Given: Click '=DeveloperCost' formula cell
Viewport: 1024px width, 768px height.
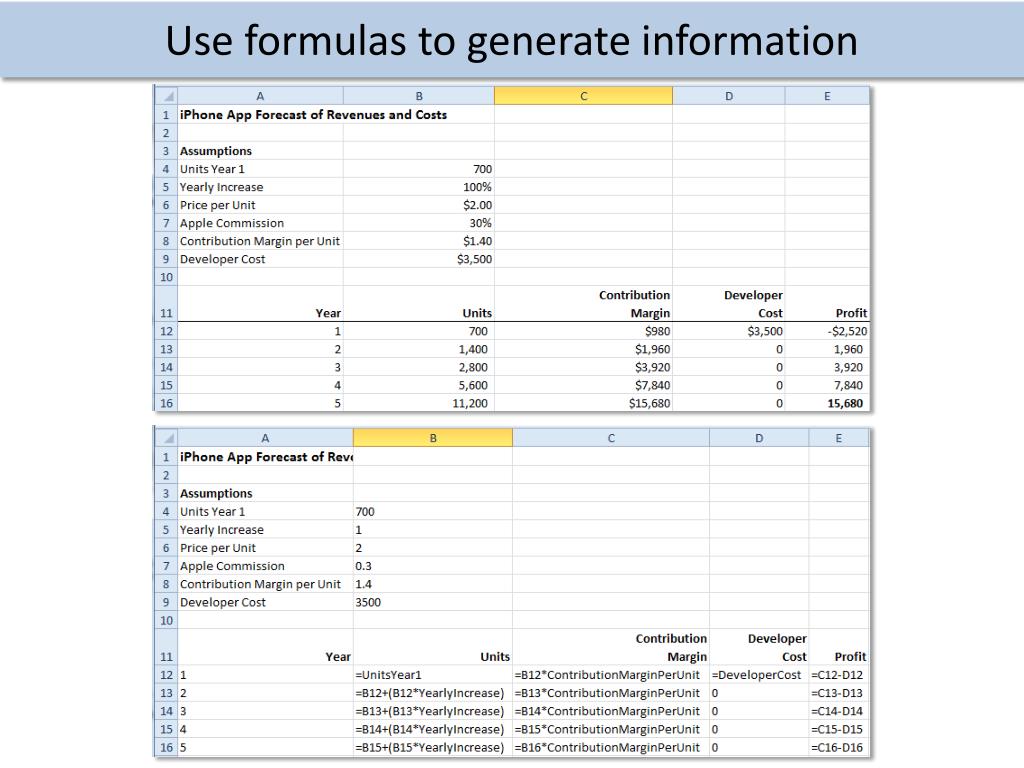Looking at the screenshot, I should pyautogui.click(x=756, y=675).
